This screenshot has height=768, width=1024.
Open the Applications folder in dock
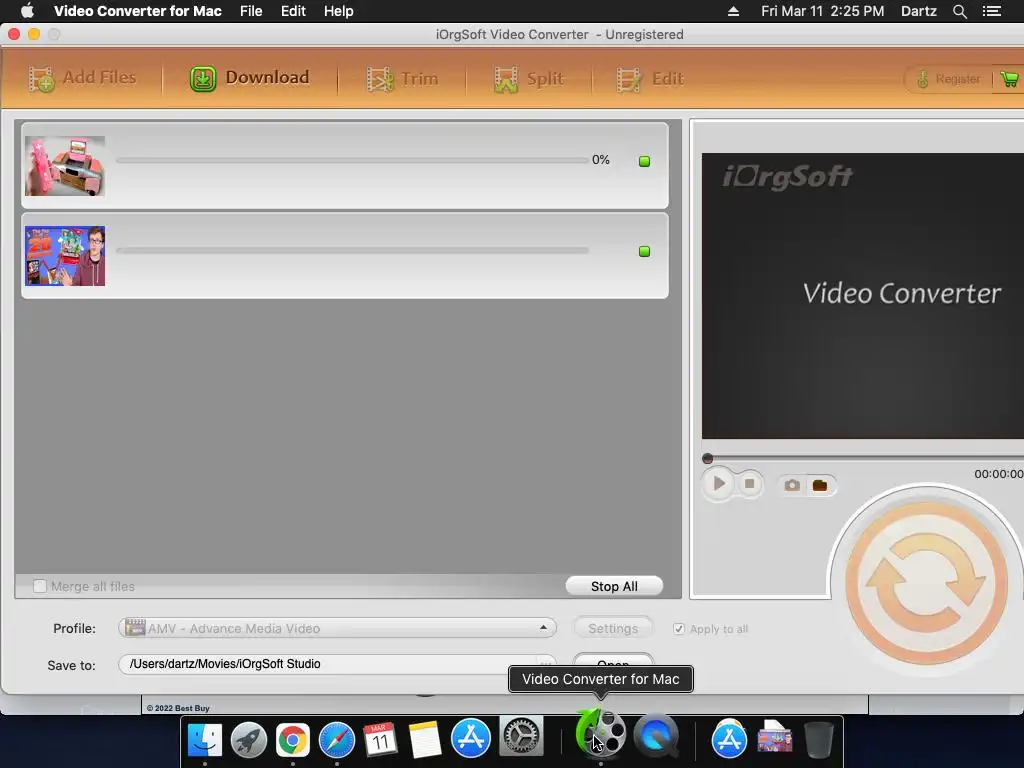(729, 739)
